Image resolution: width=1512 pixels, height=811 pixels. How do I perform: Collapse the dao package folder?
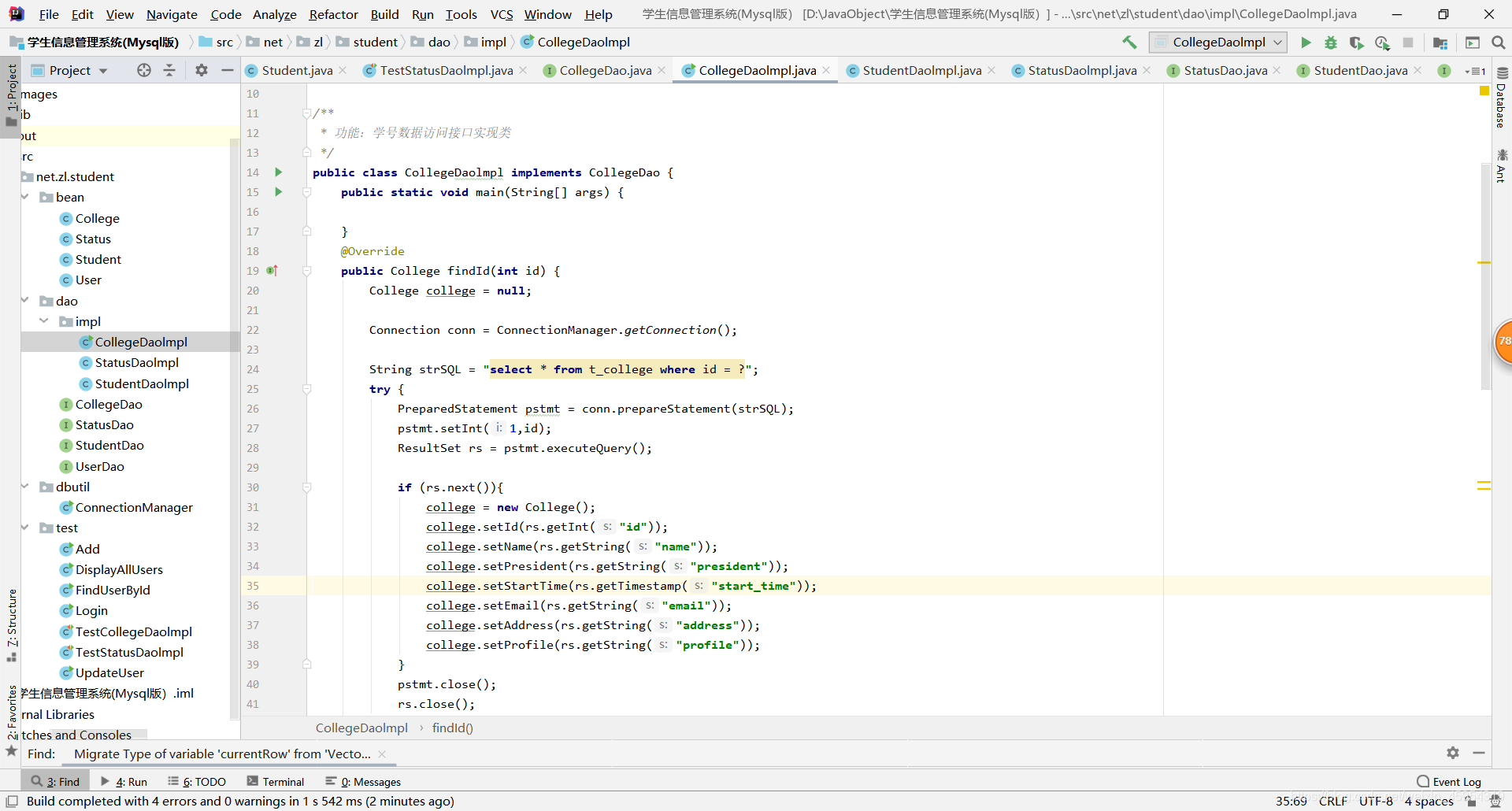[25, 301]
